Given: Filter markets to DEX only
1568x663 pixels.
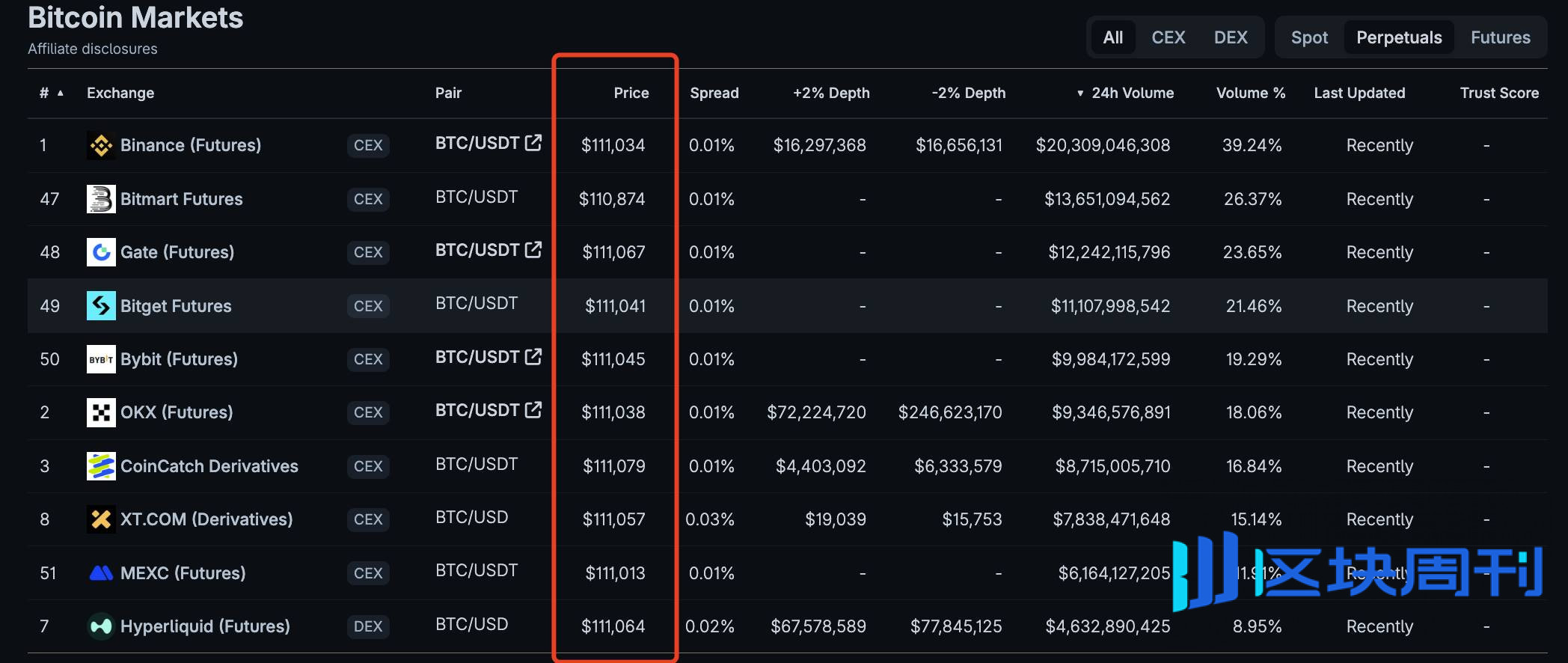Looking at the screenshot, I should pyautogui.click(x=1231, y=37).
